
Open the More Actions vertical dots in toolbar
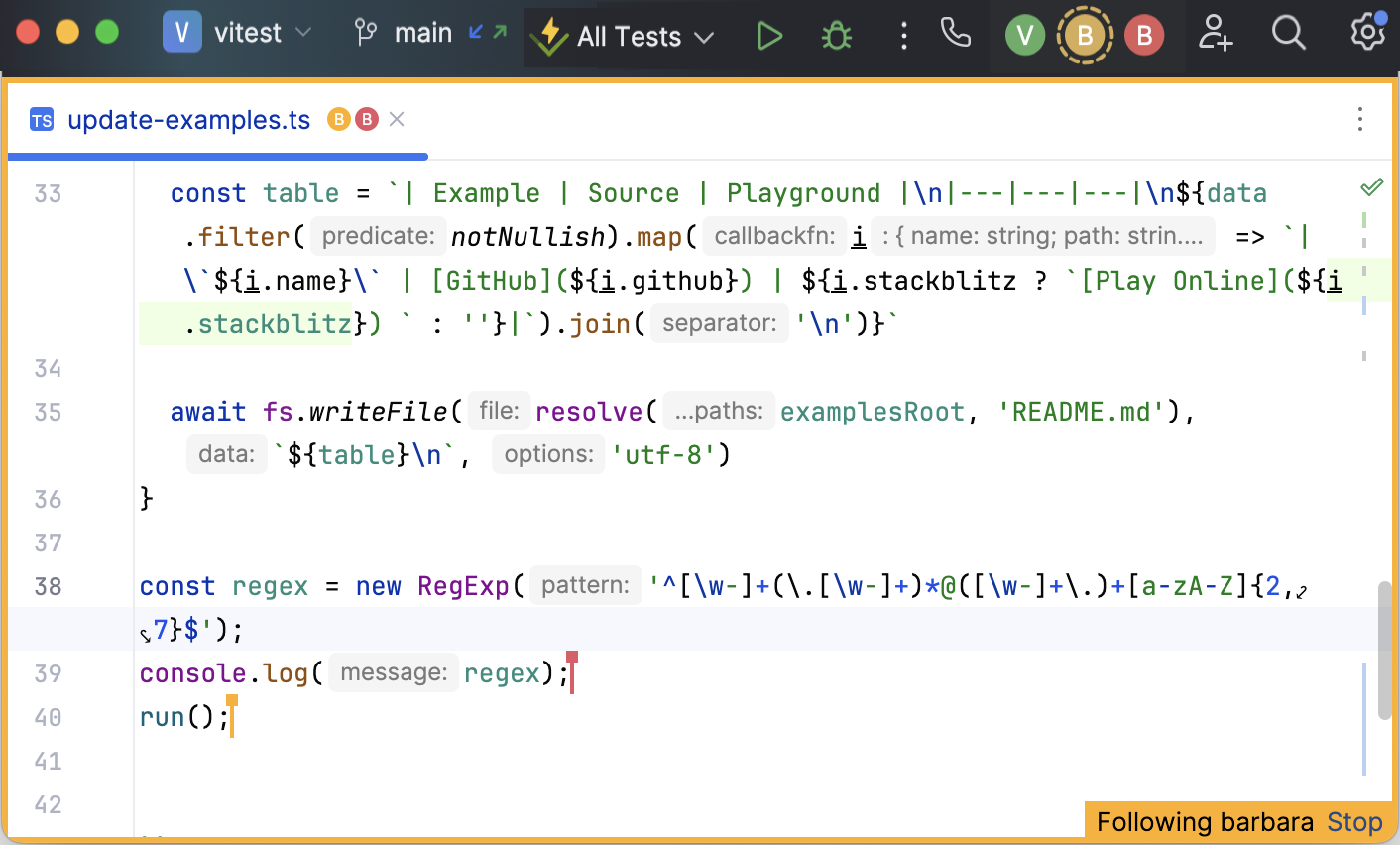coord(903,37)
